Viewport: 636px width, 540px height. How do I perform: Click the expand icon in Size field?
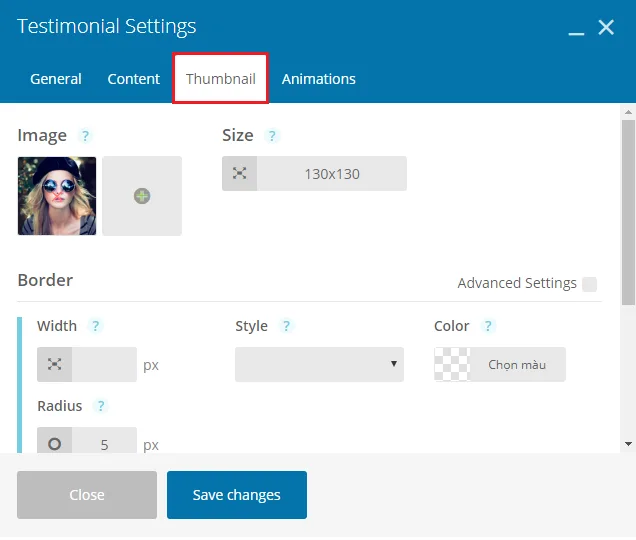pos(240,174)
